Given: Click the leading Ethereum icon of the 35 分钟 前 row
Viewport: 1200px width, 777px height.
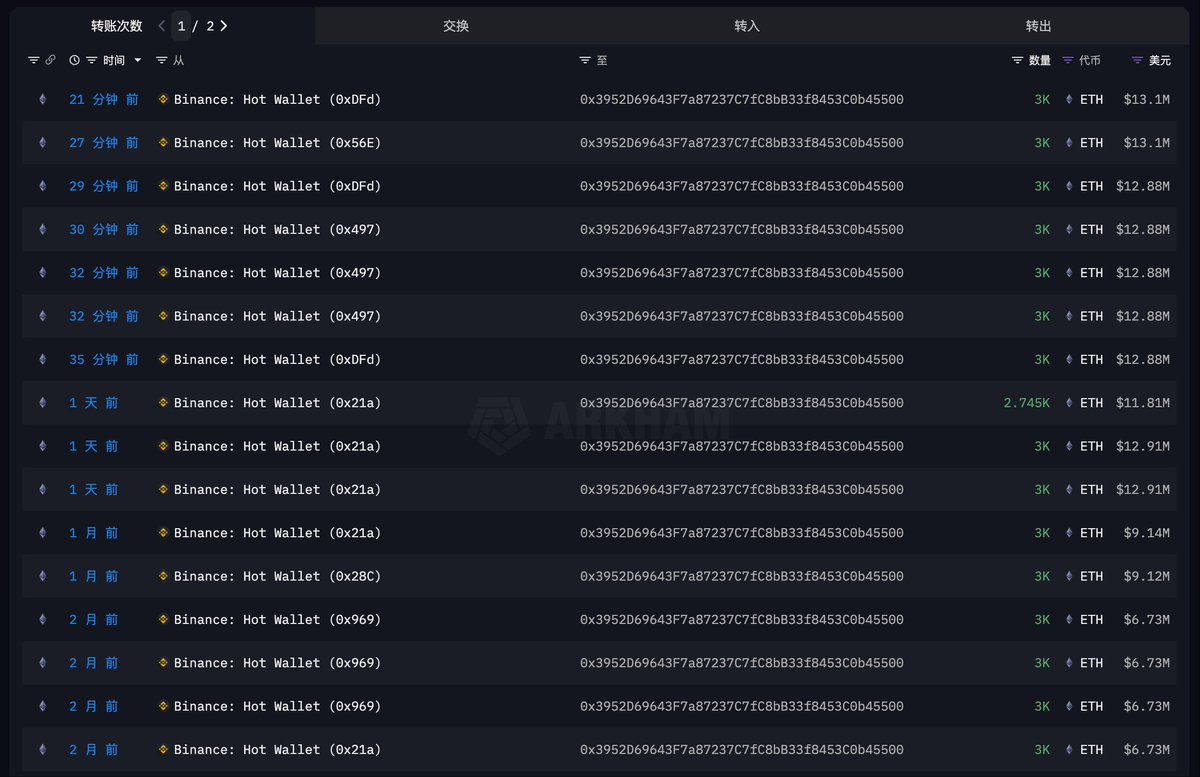Looking at the screenshot, I should pyautogui.click(x=42, y=360).
